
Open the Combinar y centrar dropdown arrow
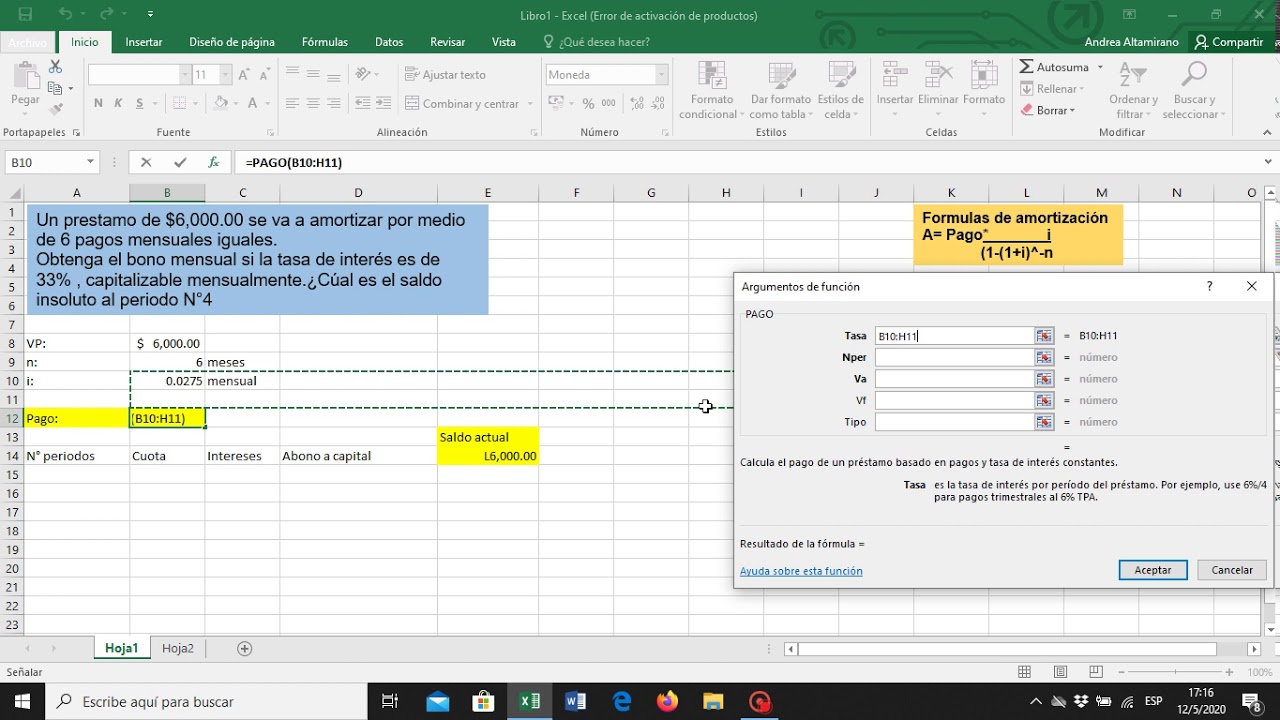(x=529, y=104)
